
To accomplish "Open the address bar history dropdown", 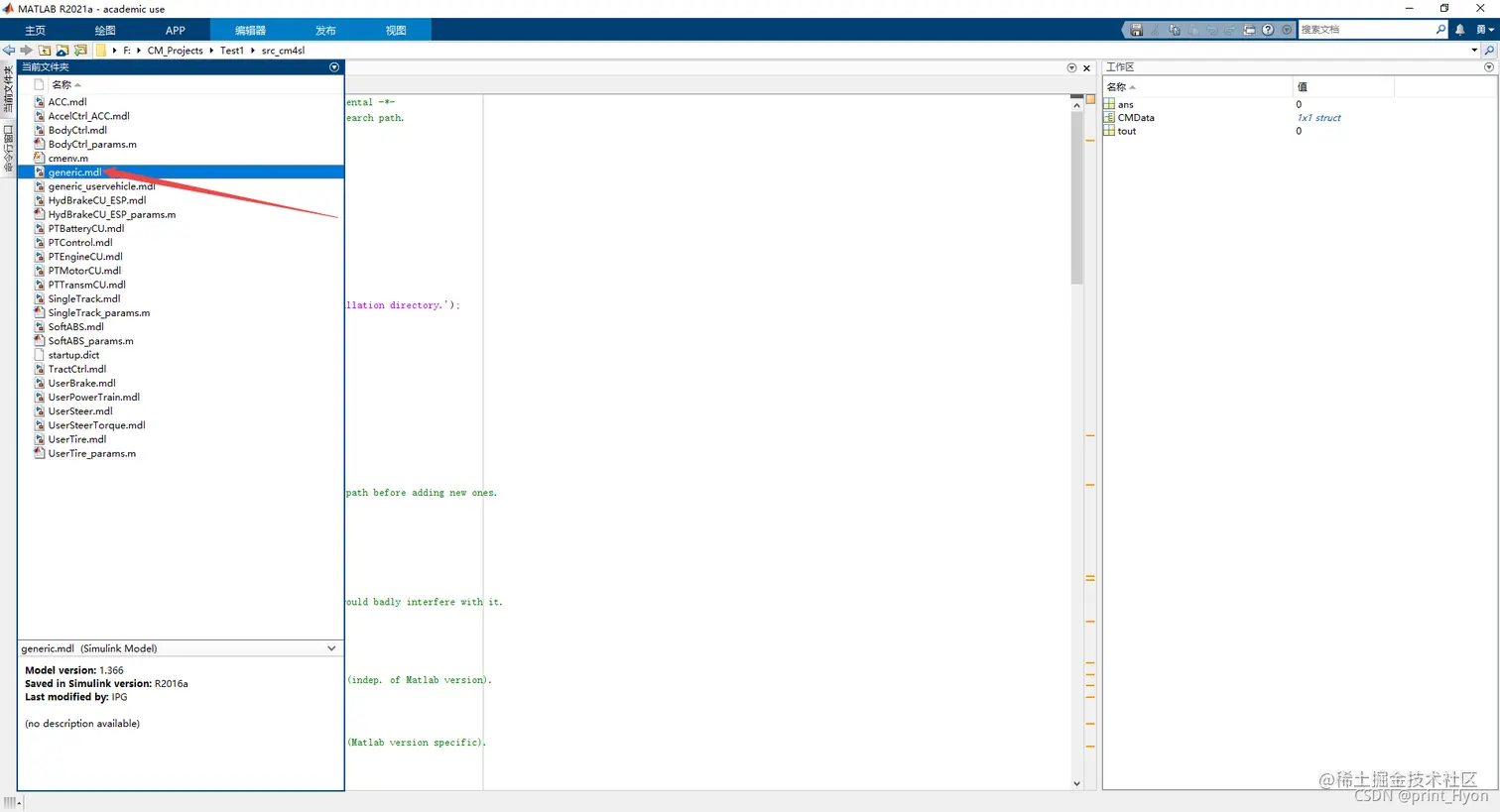I will pyautogui.click(x=1474, y=50).
